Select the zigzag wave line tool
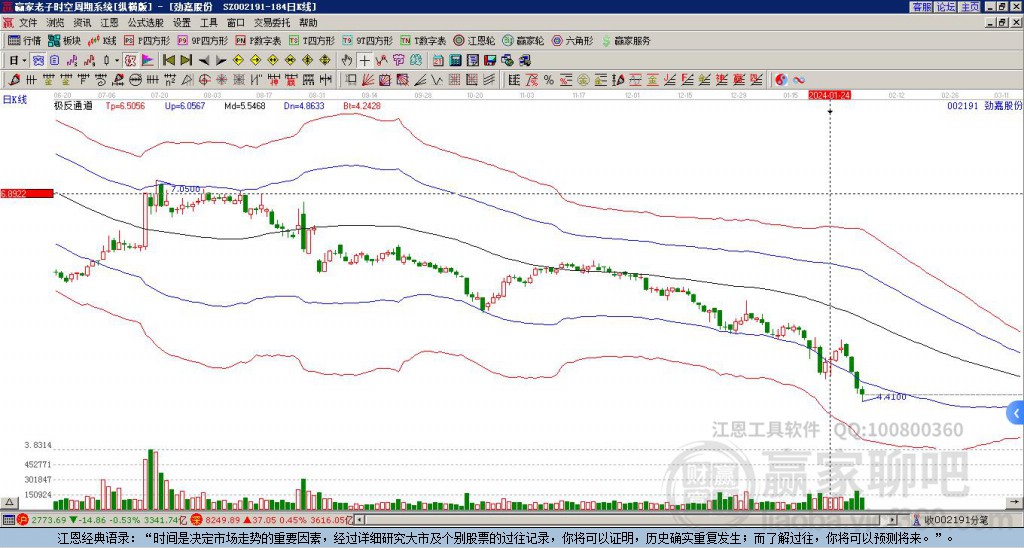The height and width of the screenshot is (548, 1024). [x=436, y=80]
